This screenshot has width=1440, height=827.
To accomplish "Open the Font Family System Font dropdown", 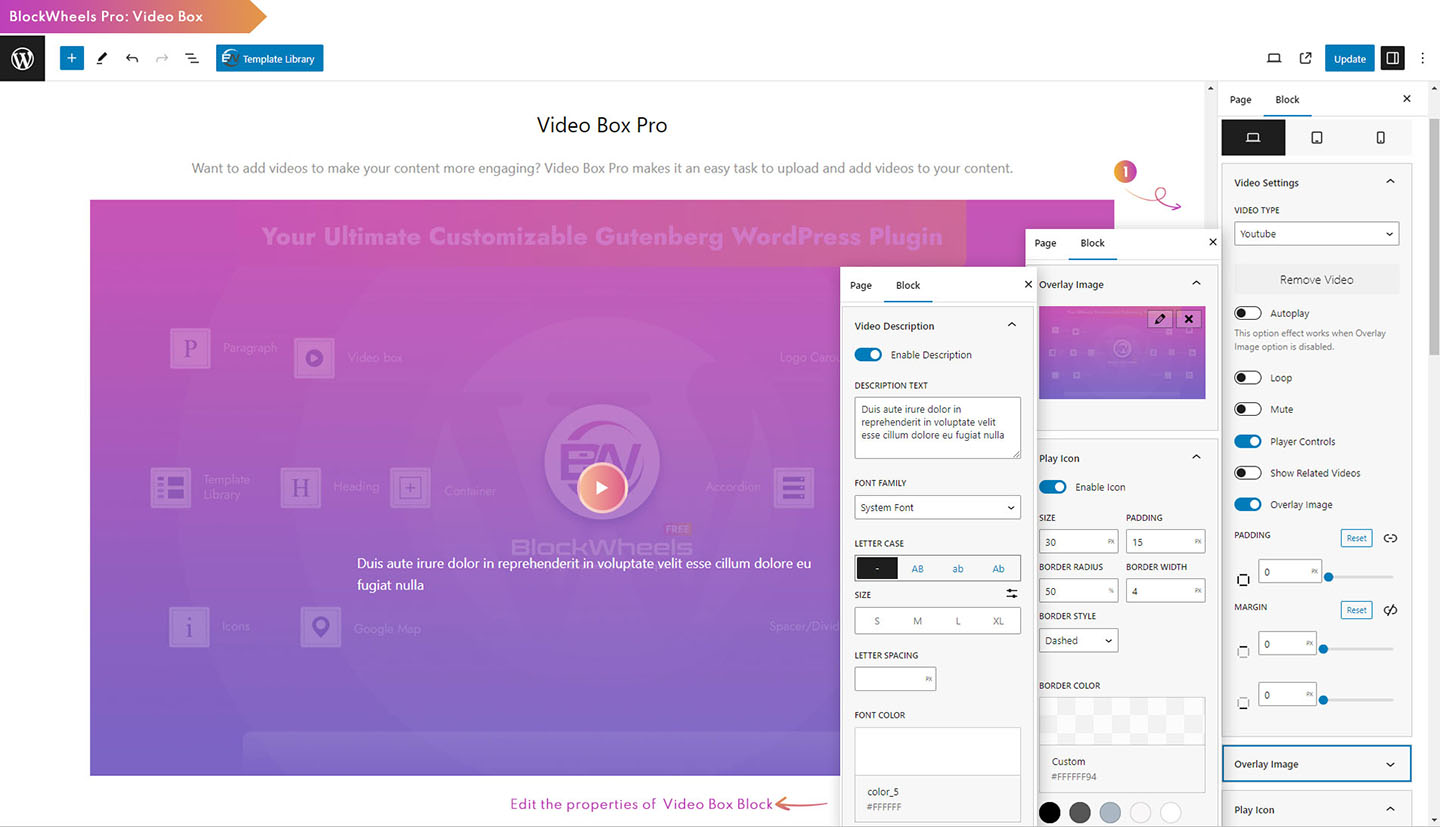I will coord(937,508).
